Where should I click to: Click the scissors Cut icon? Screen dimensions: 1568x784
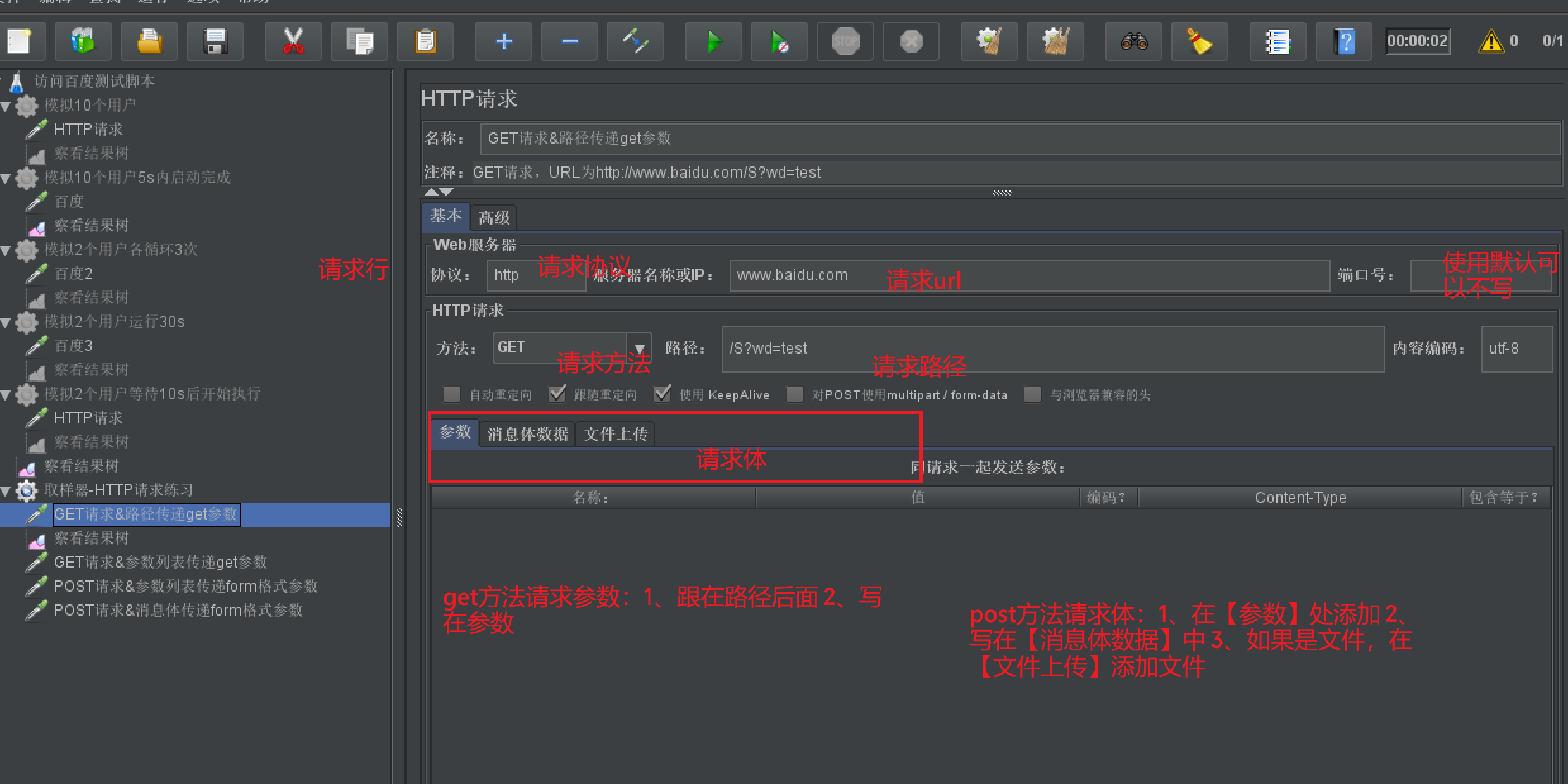click(x=293, y=42)
